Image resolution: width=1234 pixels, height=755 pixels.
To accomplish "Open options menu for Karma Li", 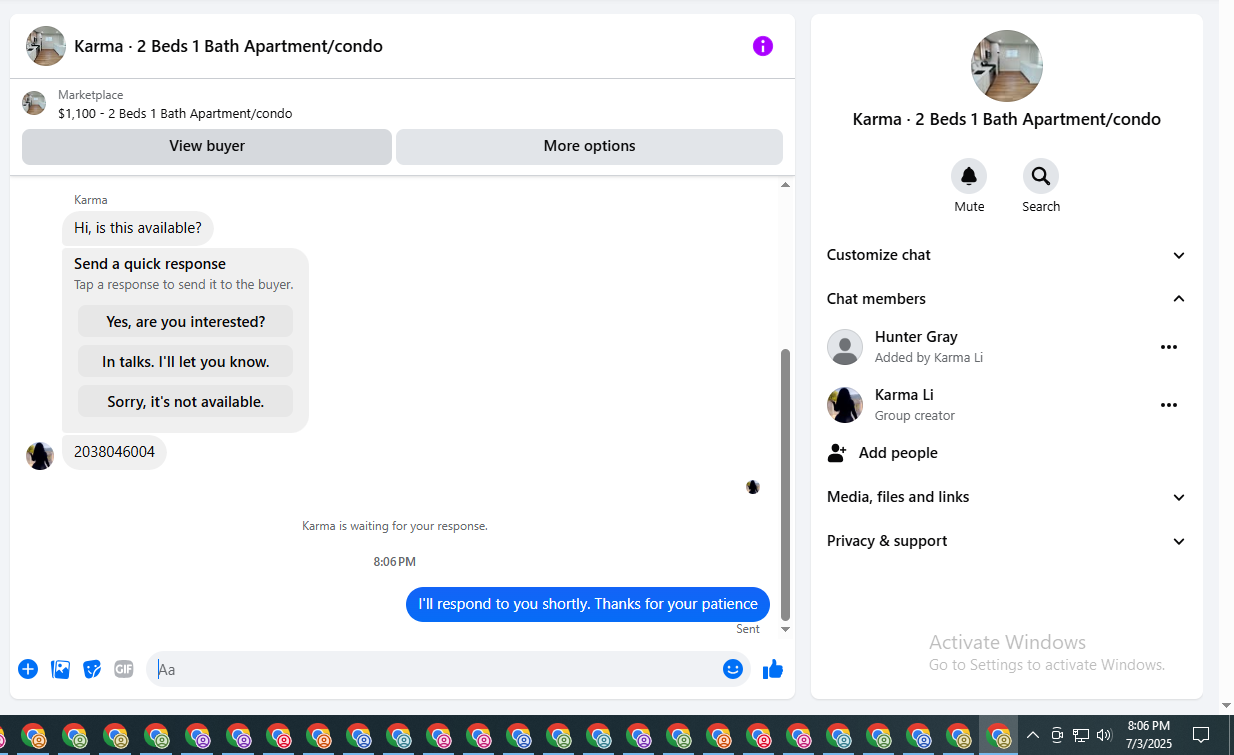I will pos(1168,405).
